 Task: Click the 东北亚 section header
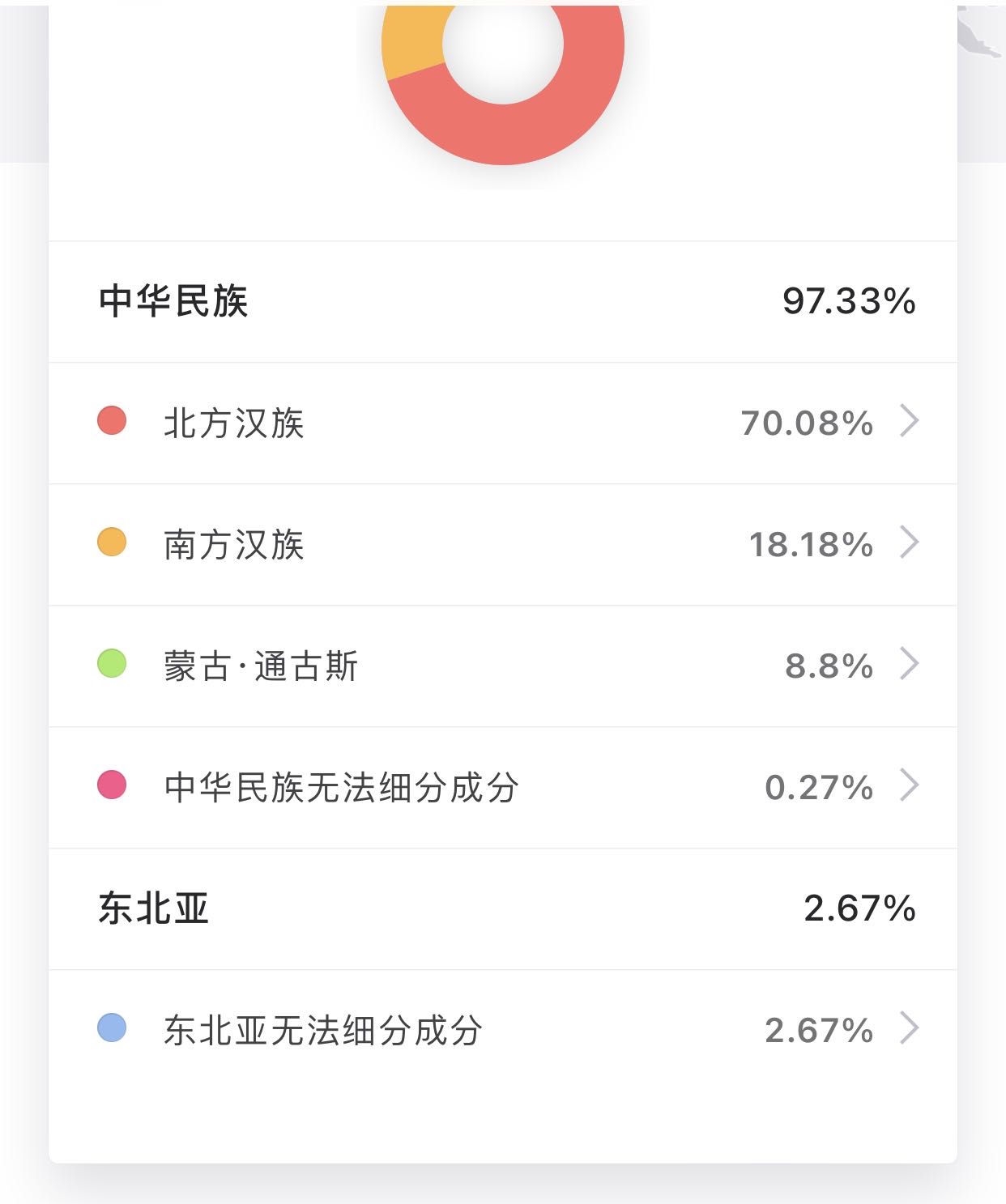tap(154, 908)
